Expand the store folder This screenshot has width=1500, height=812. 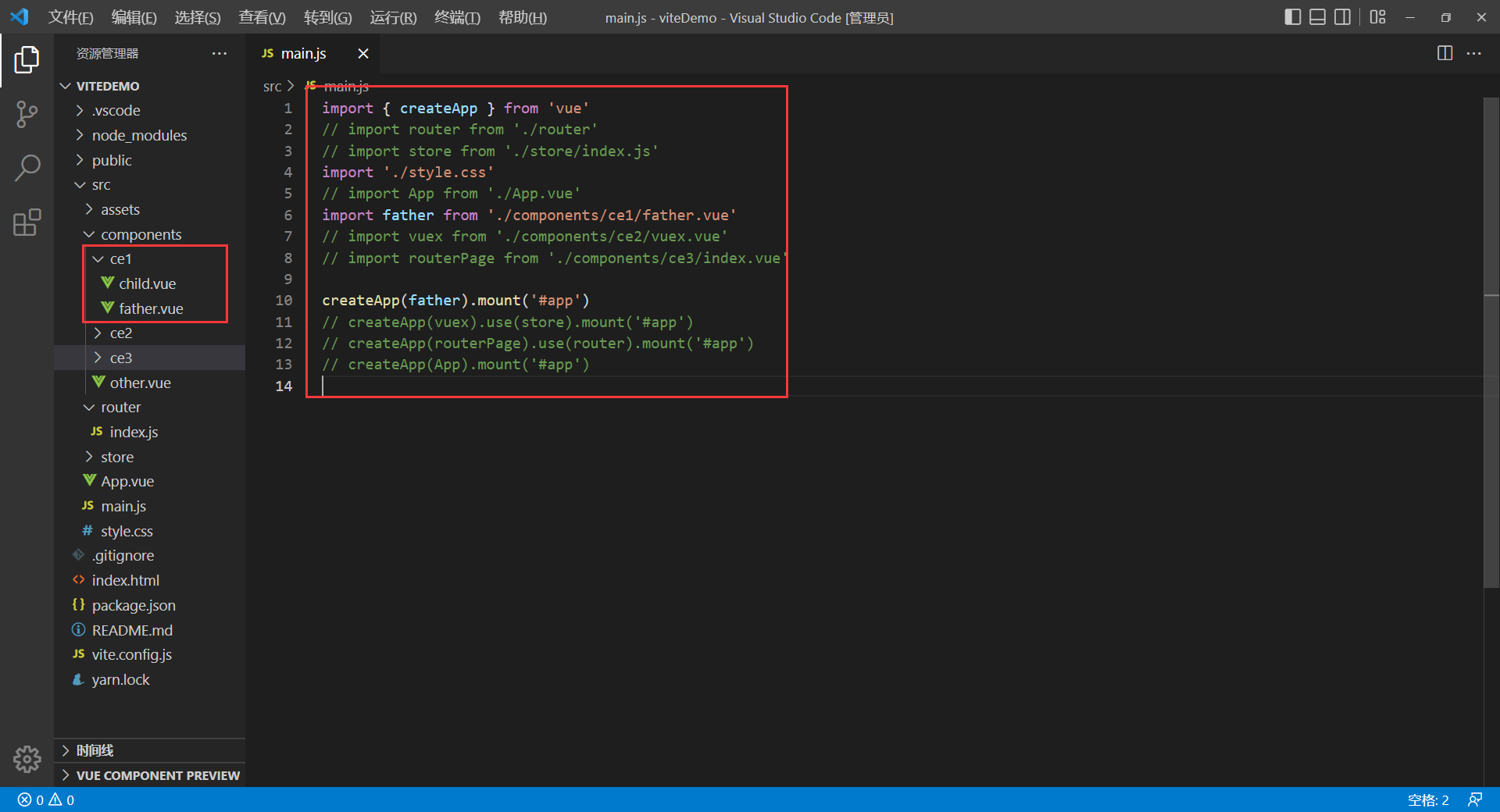(149, 457)
